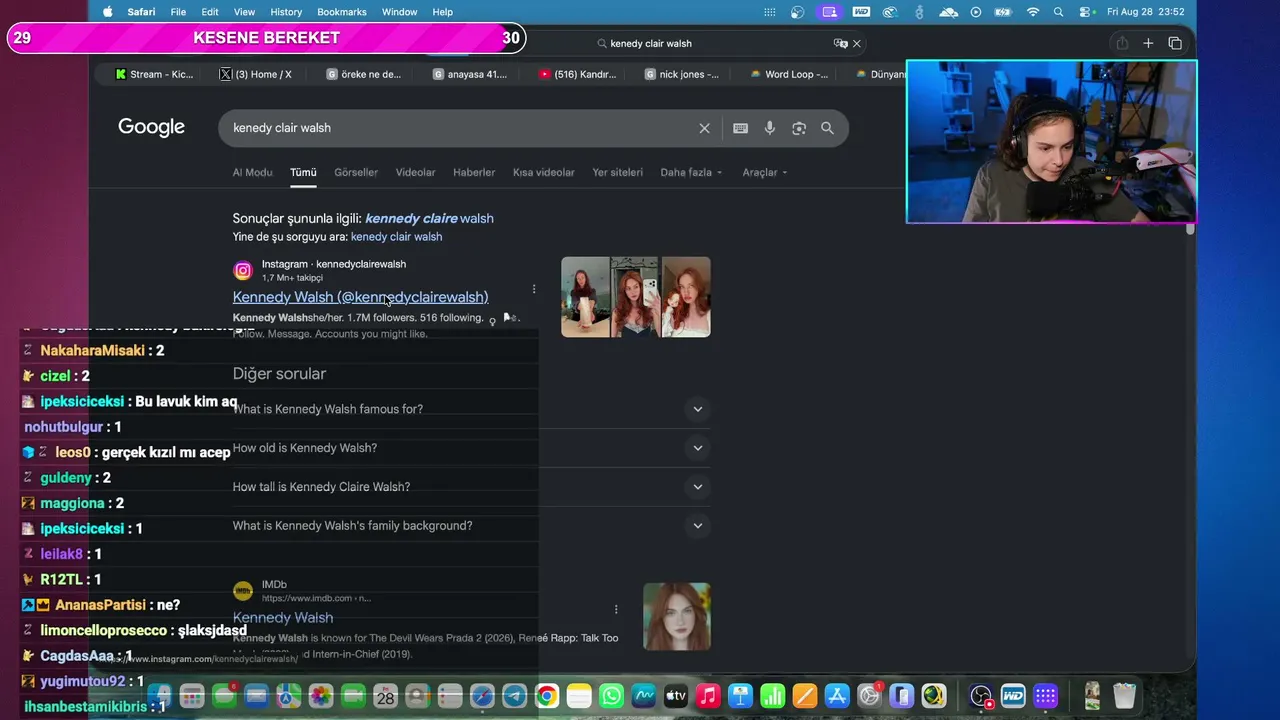The height and width of the screenshot is (720, 1280).
Task: Open Numbers from the Dock
Action: pyautogui.click(x=772, y=696)
